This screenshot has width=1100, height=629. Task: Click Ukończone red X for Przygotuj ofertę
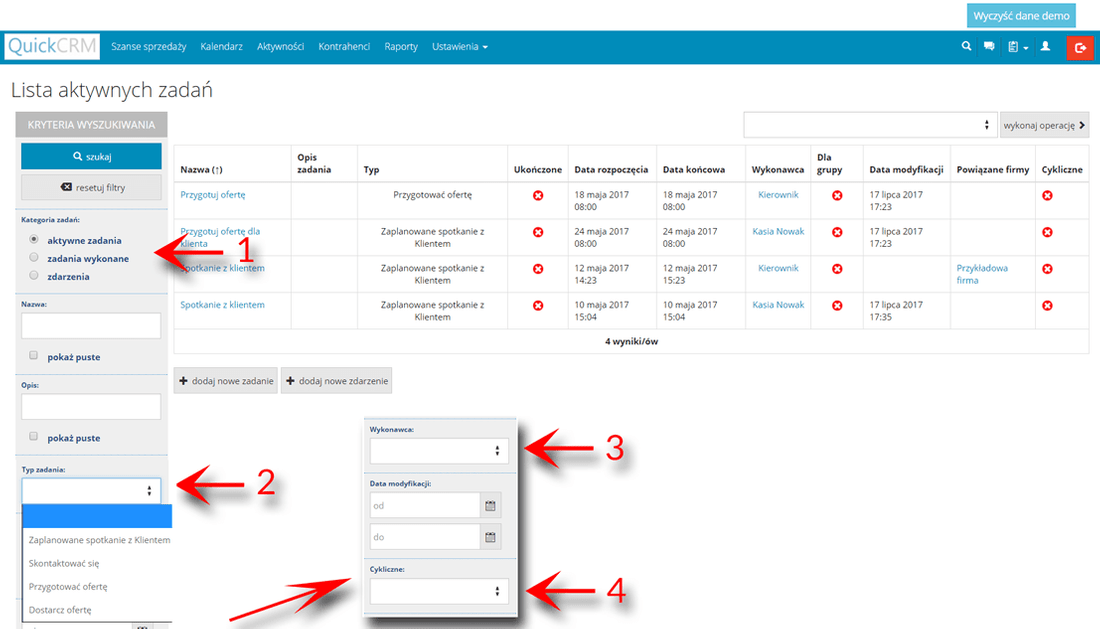click(x=538, y=195)
